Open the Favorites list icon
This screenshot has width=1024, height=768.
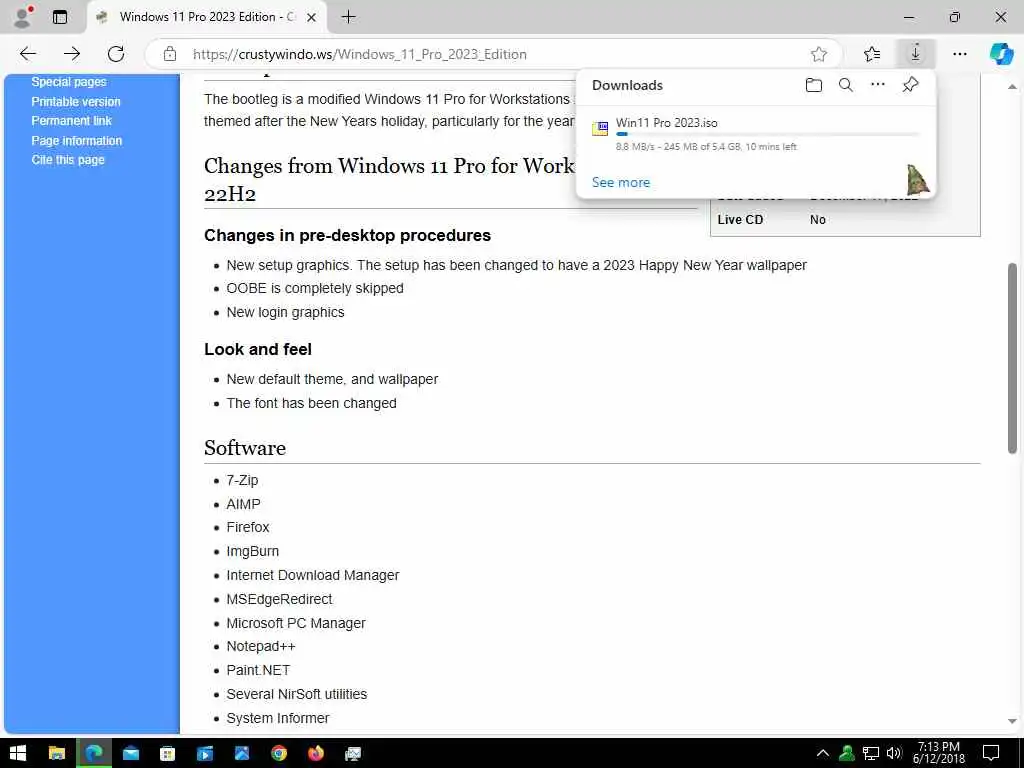tap(872, 54)
